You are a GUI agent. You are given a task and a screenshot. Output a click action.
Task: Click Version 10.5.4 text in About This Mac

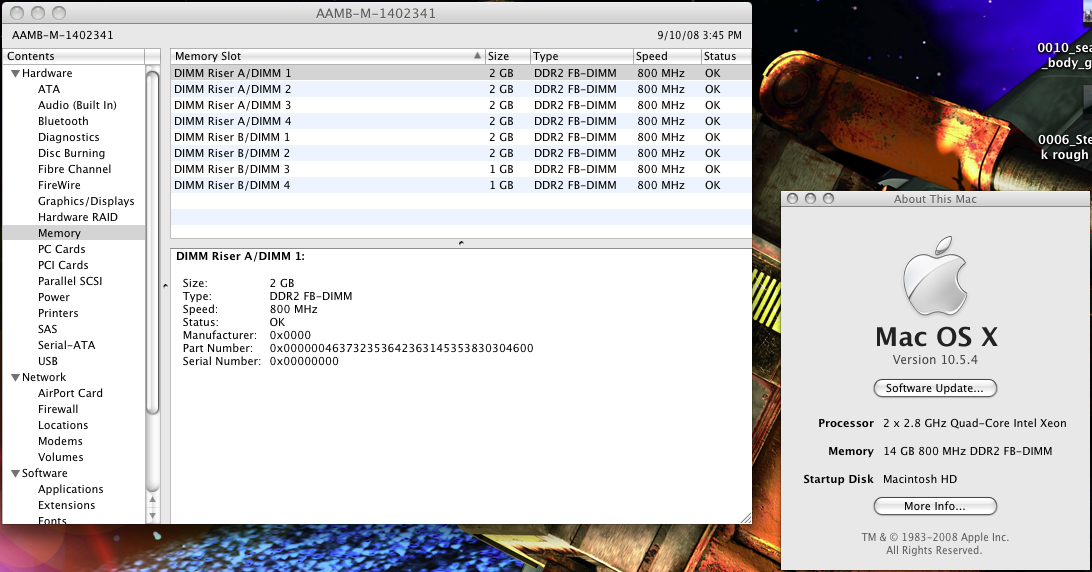(x=935, y=360)
